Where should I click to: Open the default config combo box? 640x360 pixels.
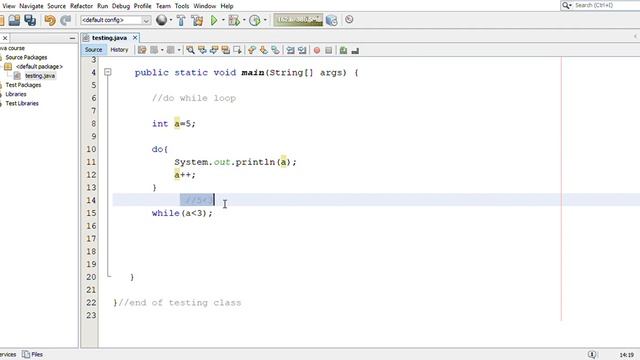pyautogui.click(x=116, y=20)
